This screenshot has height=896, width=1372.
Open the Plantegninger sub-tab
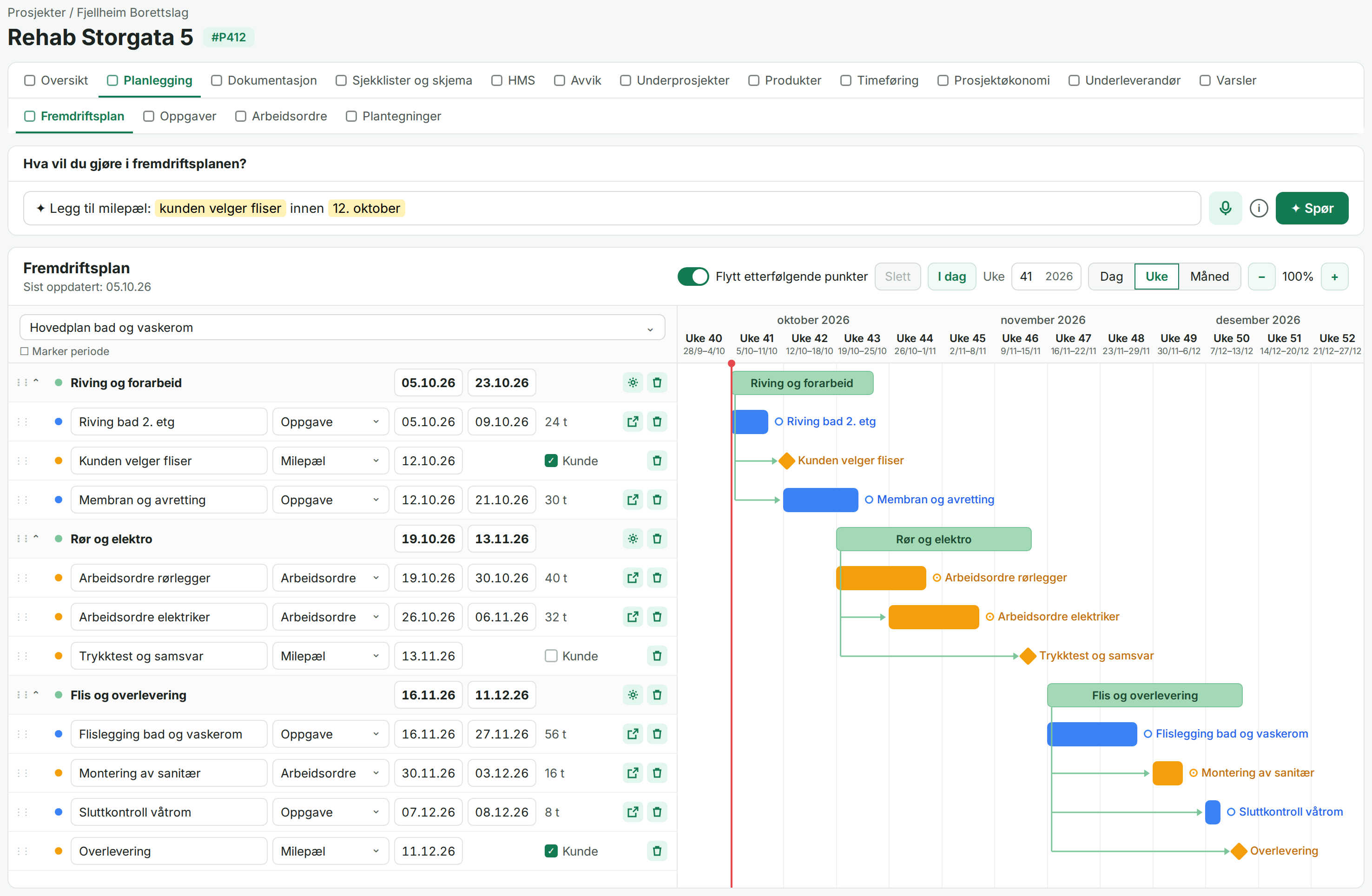(393, 117)
